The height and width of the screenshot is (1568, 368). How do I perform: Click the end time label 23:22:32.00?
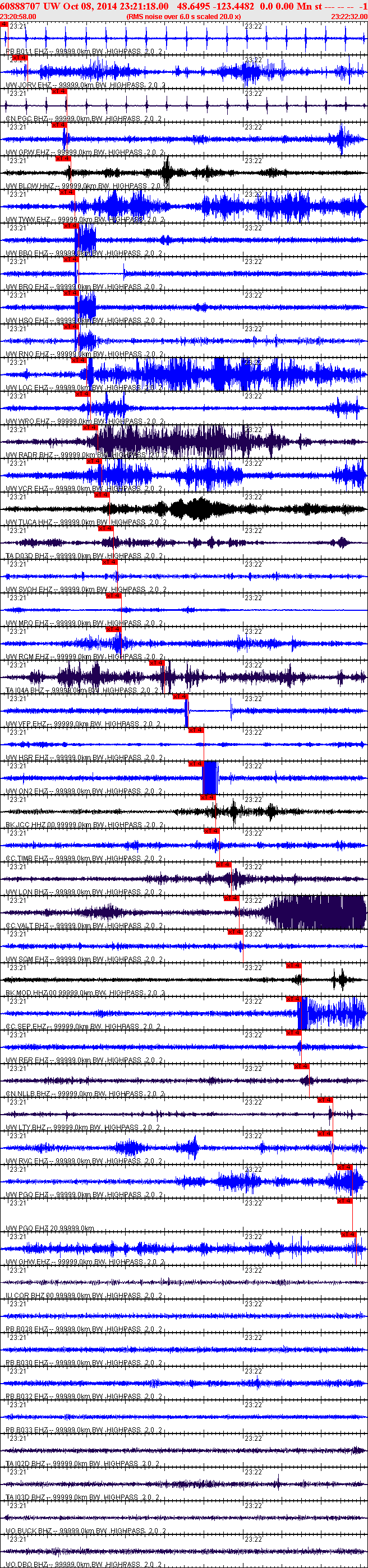click(349, 16)
